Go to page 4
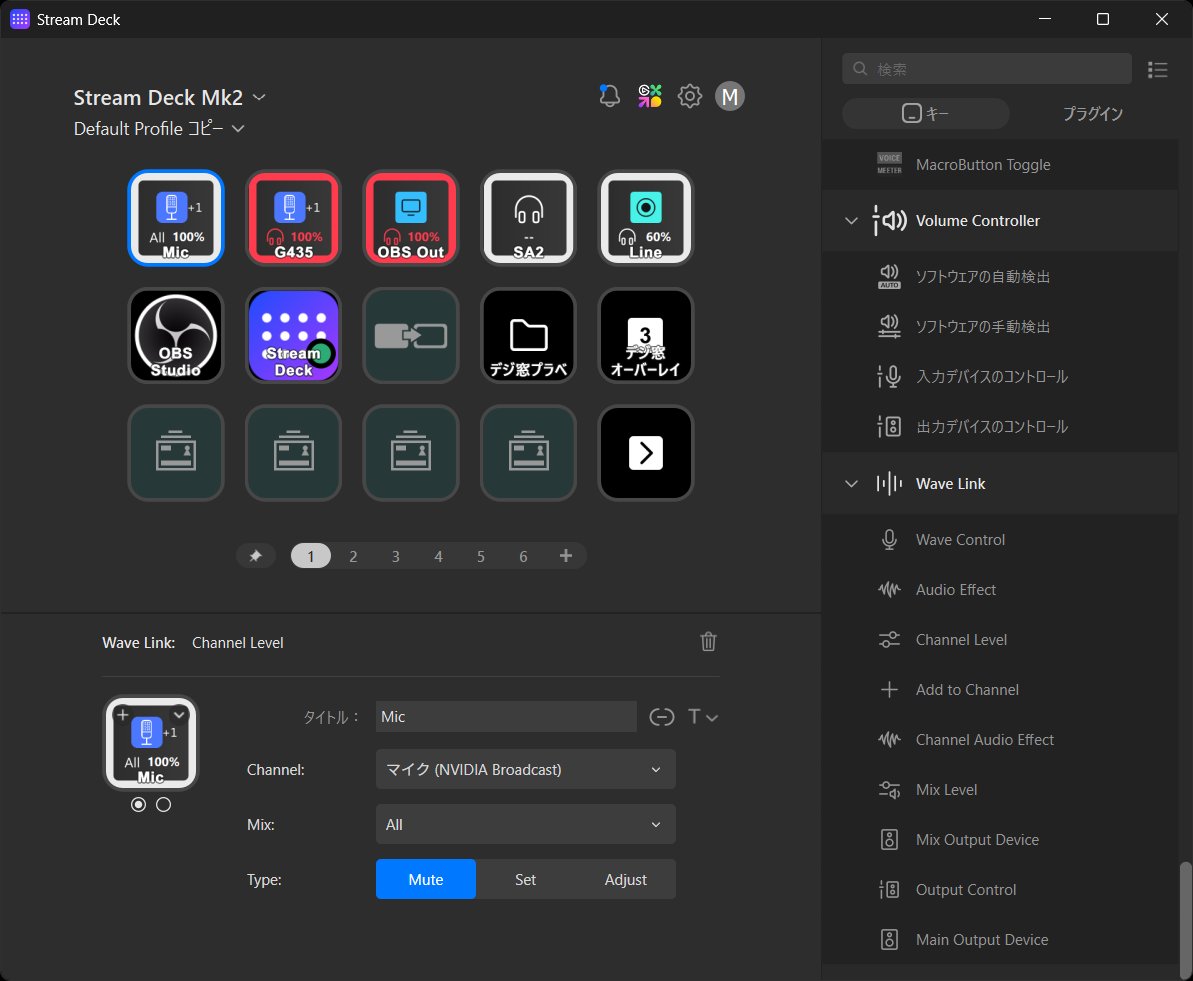The image size is (1193, 981). click(438, 556)
